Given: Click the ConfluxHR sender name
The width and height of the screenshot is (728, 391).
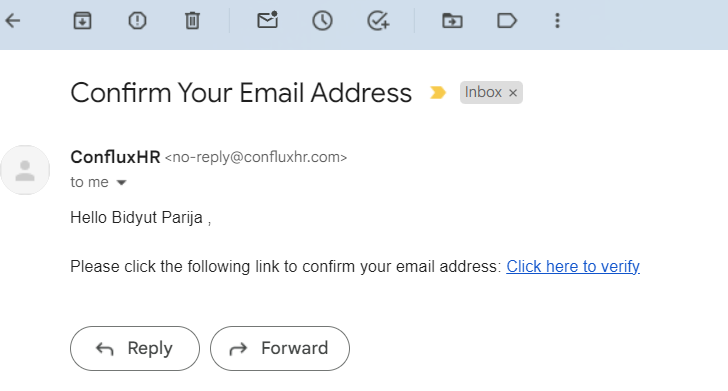Looking at the screenshot, I should tap(115, 157).
